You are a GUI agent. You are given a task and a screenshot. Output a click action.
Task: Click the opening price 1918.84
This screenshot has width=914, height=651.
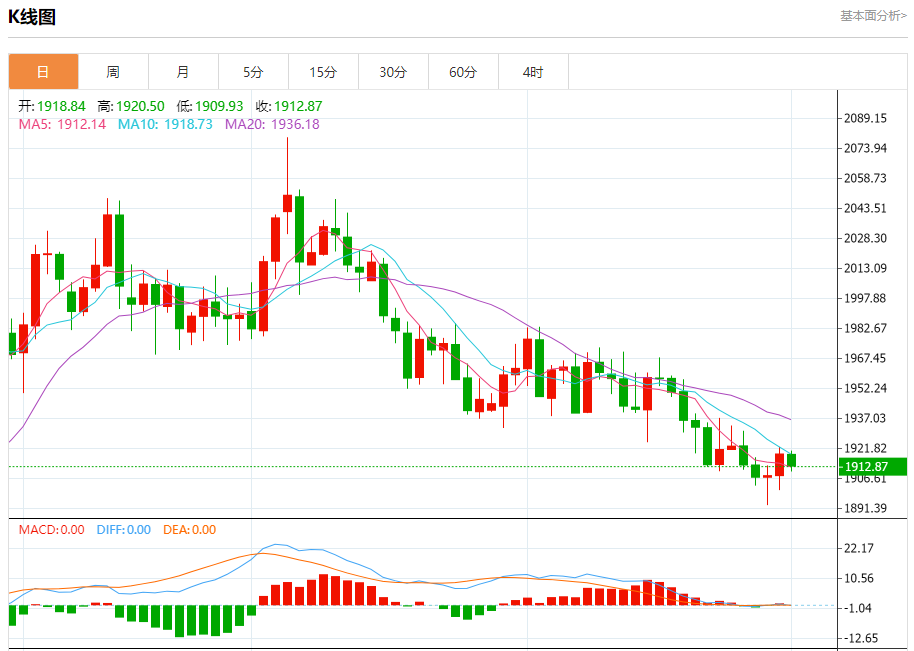click(x=61, y=106)
